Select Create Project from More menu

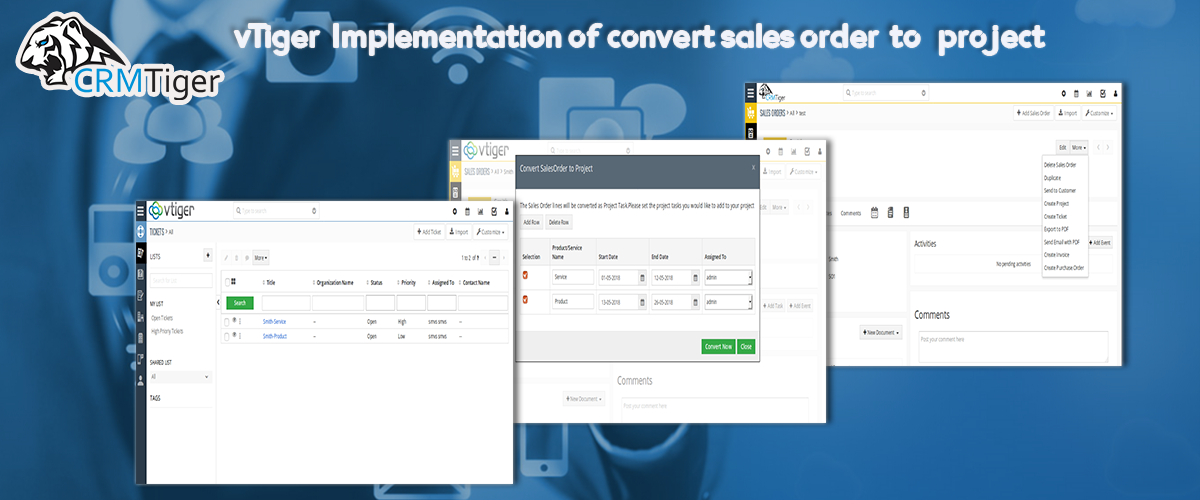click(1056, 204)
